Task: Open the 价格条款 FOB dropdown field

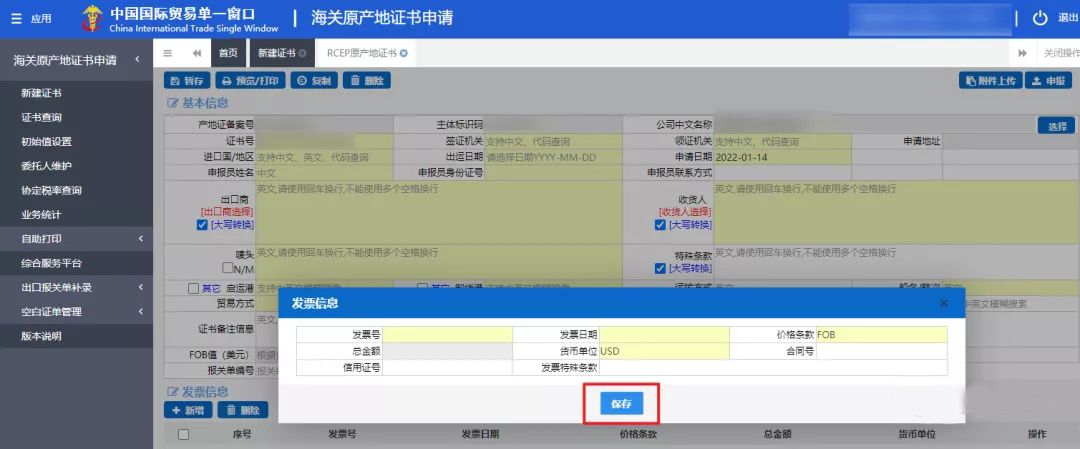Action: 881,335
